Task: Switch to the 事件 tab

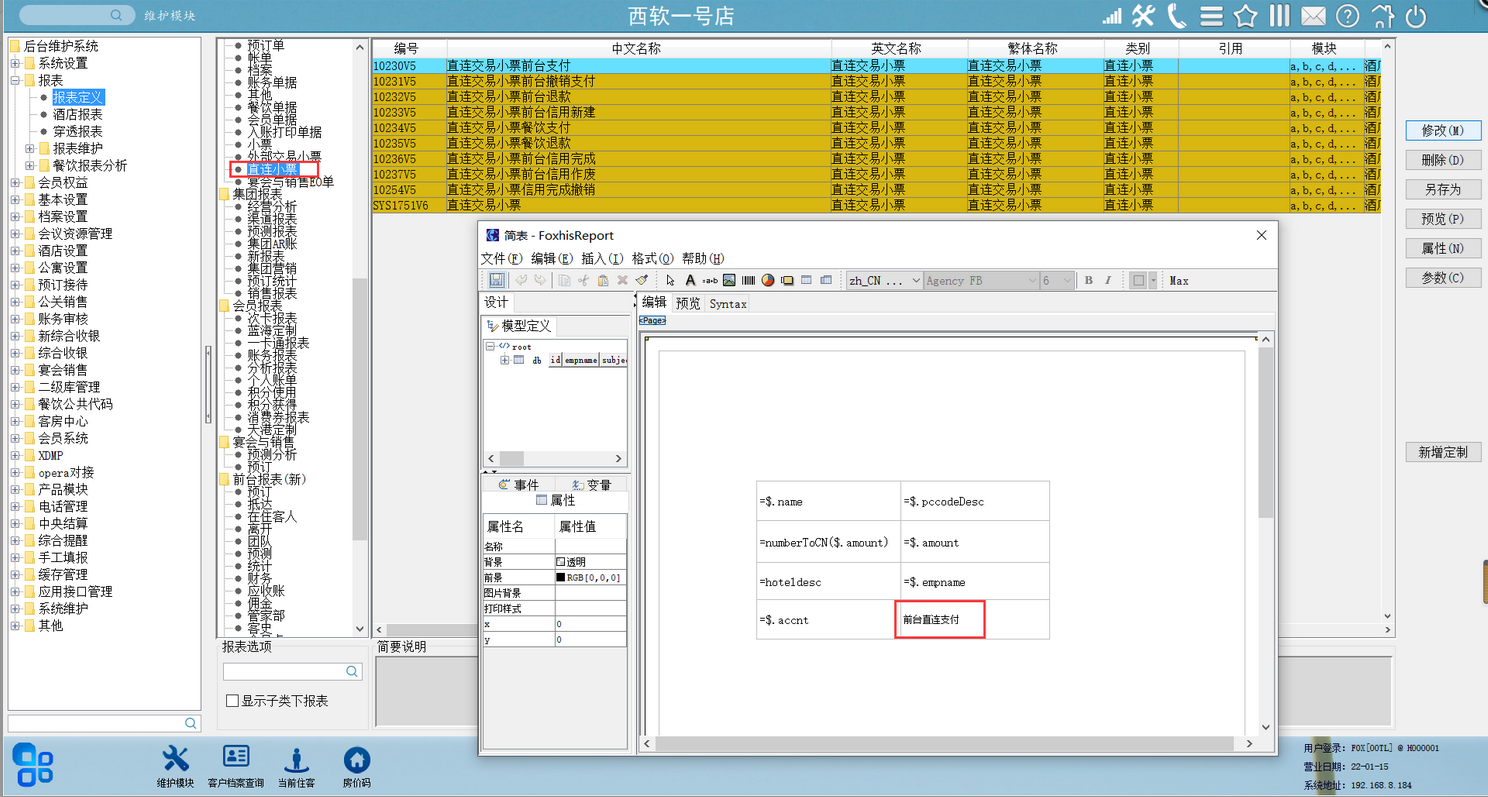Action: coord(517,485)
